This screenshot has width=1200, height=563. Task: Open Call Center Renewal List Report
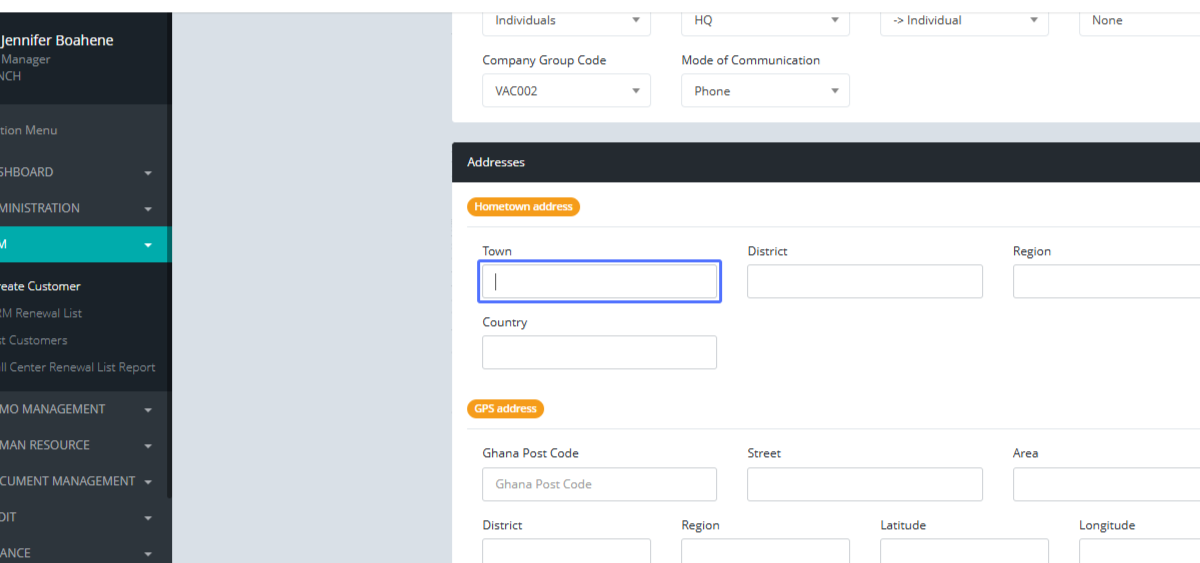(x=80, y=367)
